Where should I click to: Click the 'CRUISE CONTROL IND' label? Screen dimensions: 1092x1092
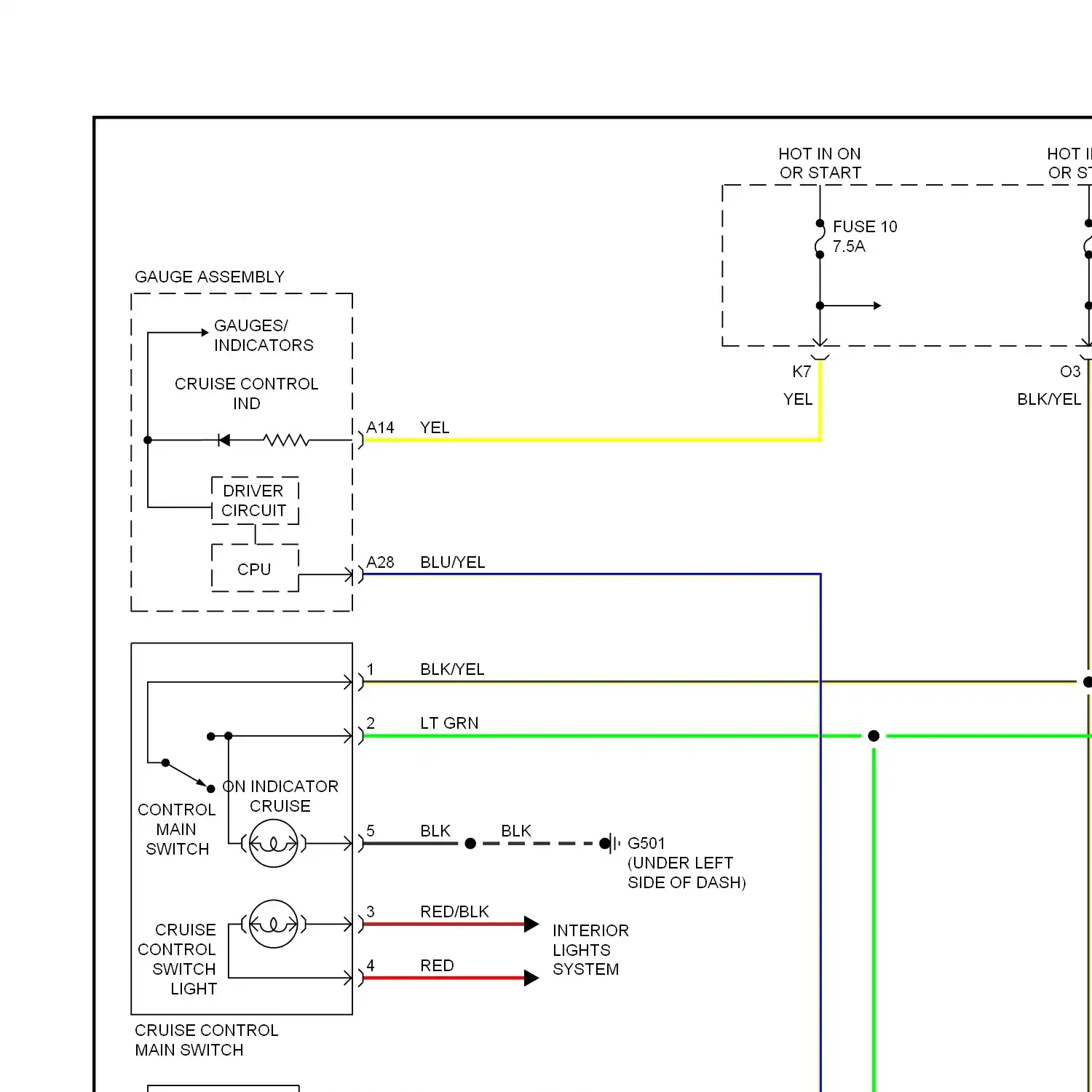click(x=247, y=393)
